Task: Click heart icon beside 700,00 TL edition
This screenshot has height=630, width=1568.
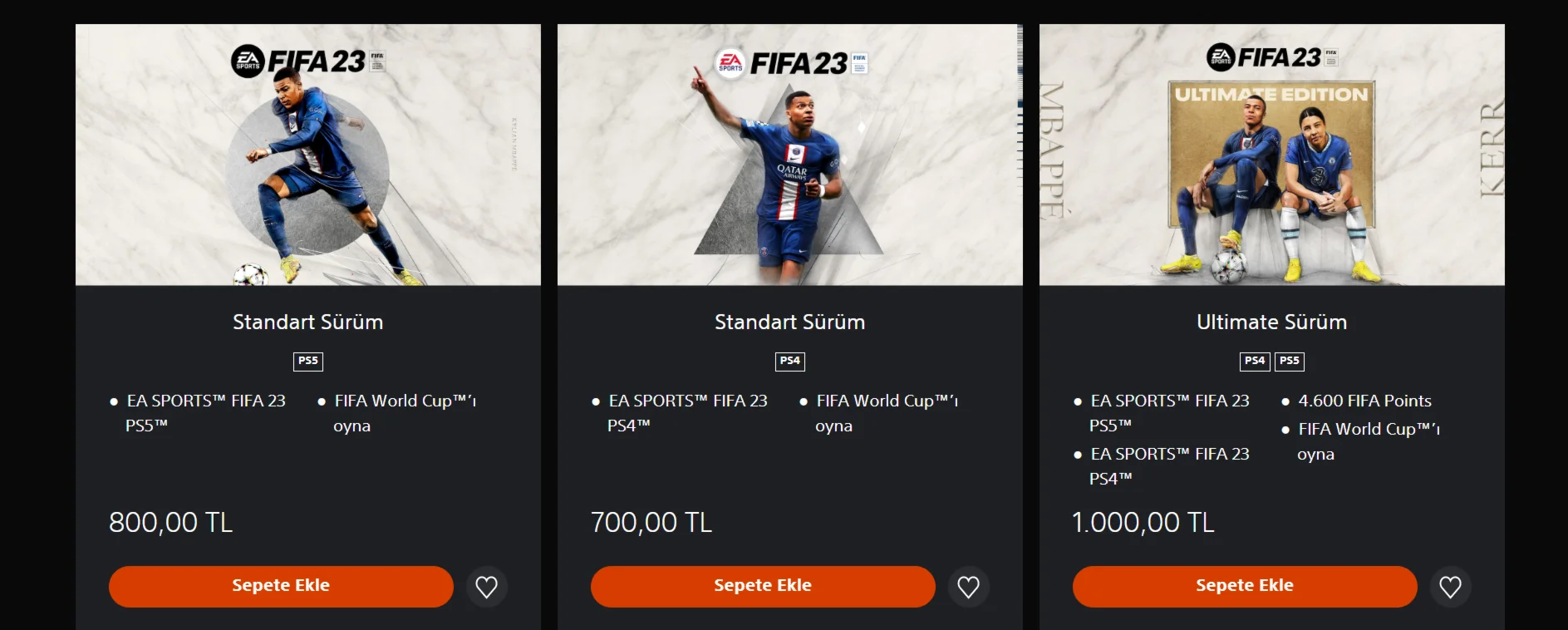Action: [968, 587]
